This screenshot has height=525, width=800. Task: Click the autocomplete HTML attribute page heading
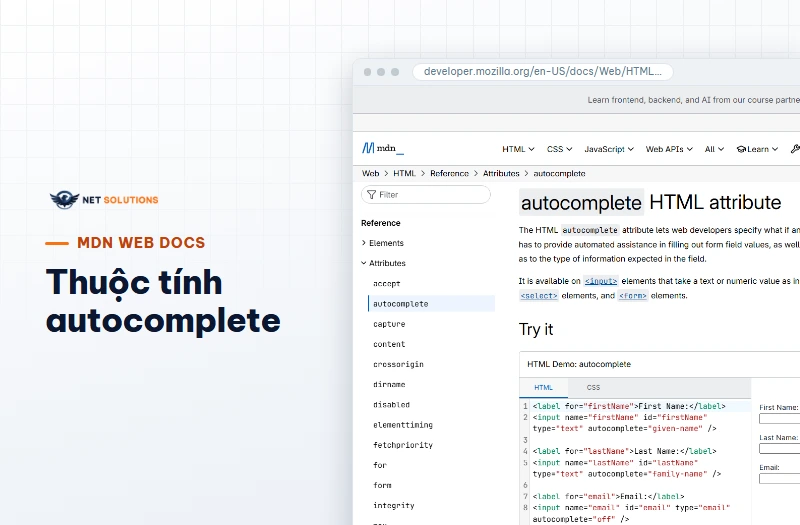click(650, 203)
